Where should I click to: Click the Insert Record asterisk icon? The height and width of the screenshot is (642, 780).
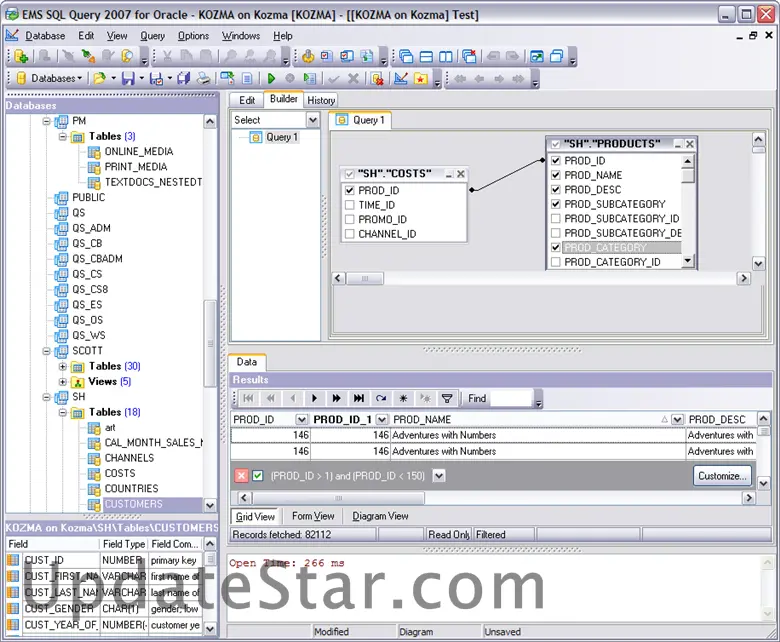pos(403,398)
